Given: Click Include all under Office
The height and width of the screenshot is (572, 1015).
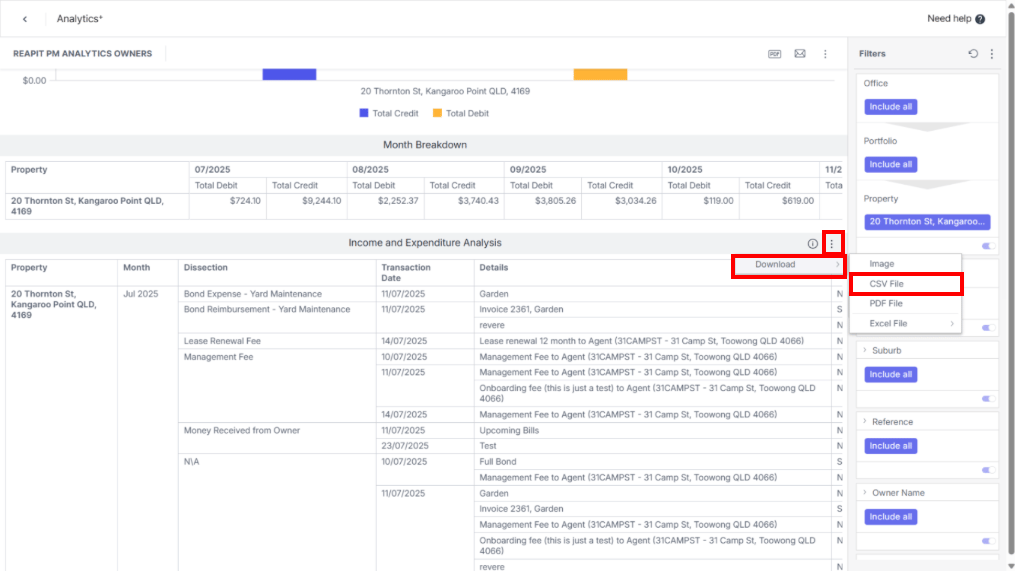Looking at the screenshot, I should coord(891,107).
